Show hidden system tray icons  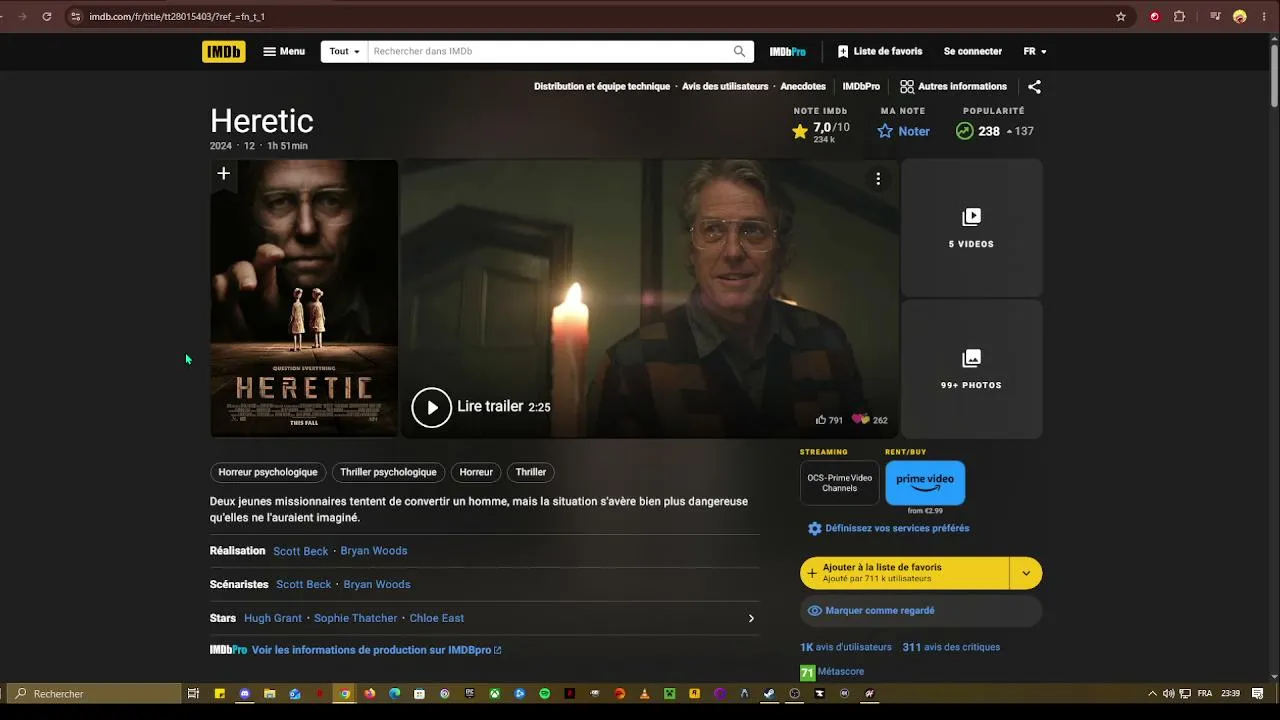pyautogui.click(x=1152, y=694)
